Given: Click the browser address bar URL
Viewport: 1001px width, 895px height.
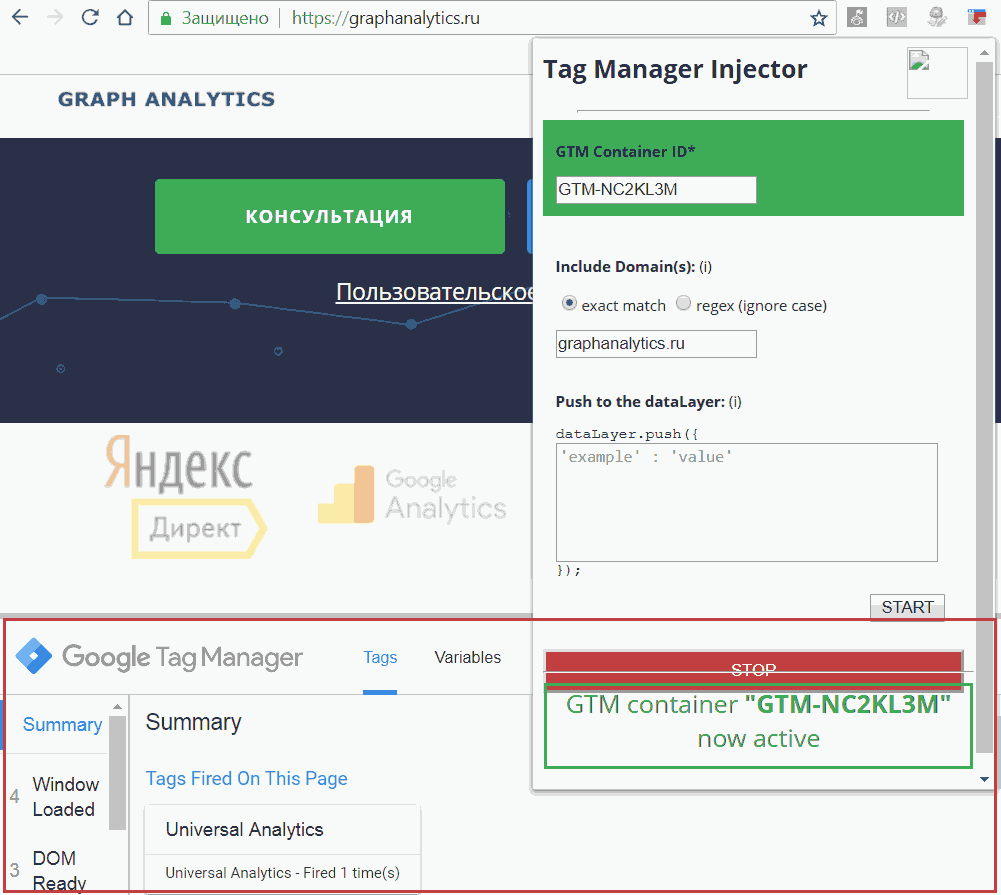Looking at the screenshot, I should click(x=385, y=19).
